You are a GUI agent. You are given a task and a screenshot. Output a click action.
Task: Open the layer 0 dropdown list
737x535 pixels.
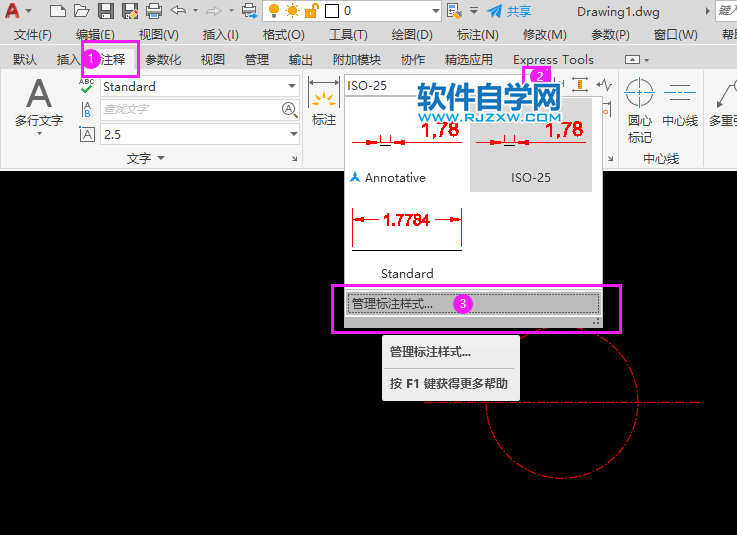click(x=436, y=11)
